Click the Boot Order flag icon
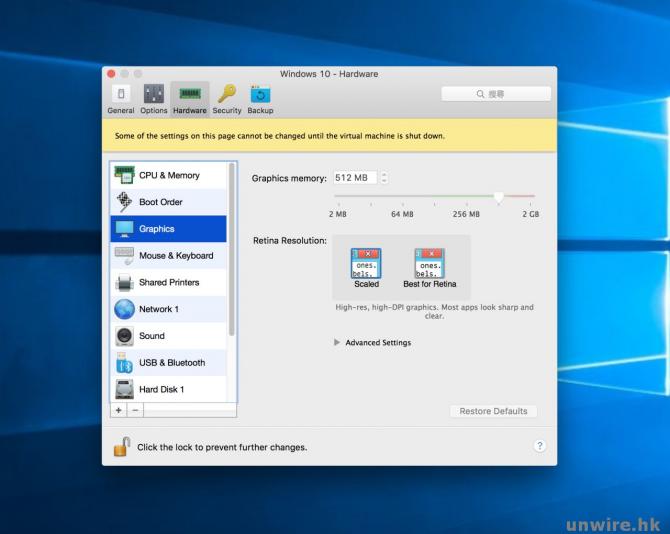This screenshot has width=670, height=534. click(x=124, y=202)
